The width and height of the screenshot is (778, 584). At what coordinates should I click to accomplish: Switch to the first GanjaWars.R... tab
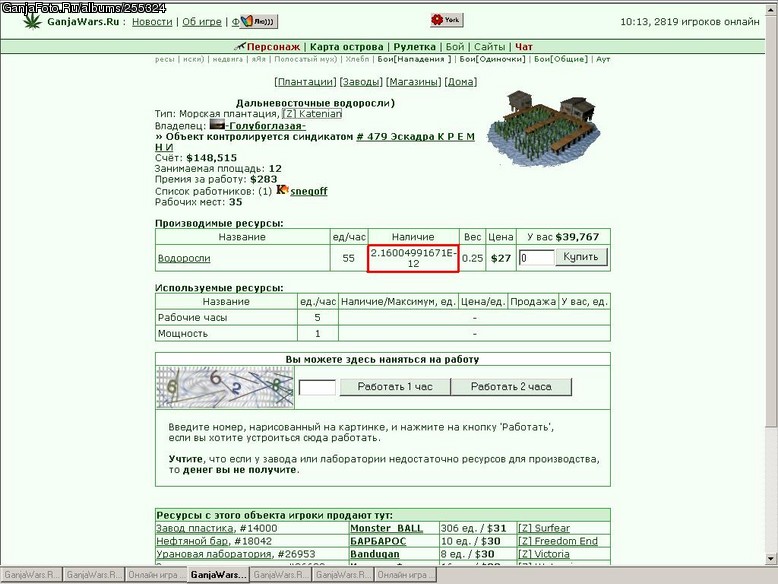tap(31, 575)
